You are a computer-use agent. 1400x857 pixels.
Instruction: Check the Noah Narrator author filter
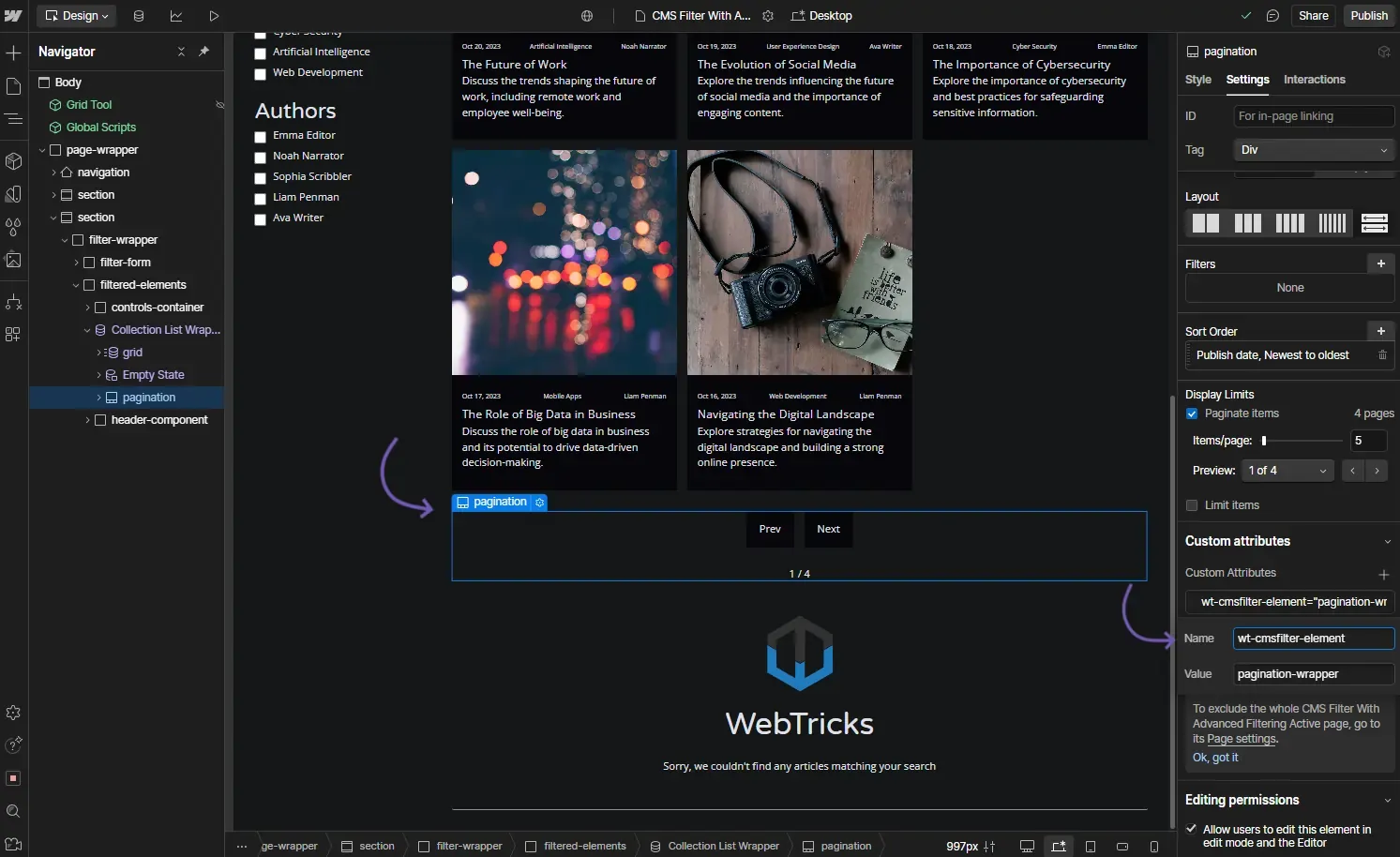pyautogui.click(x=261, y=158)
